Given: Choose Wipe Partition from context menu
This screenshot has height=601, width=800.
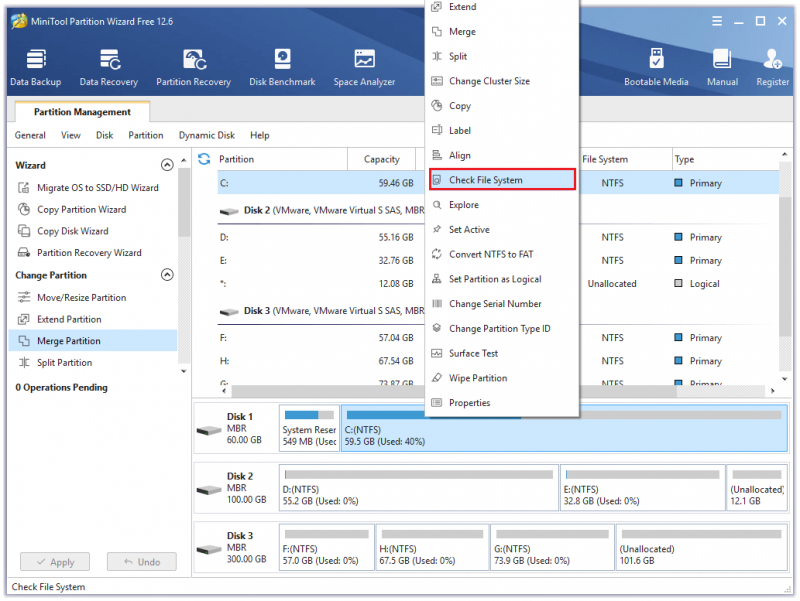Looking at the screenshot, I should point(503,378).
